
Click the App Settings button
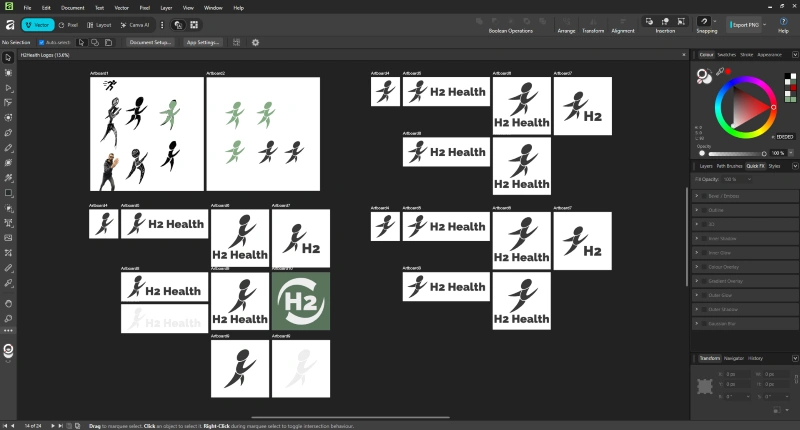pyautogui.click(x=203, y=42)
